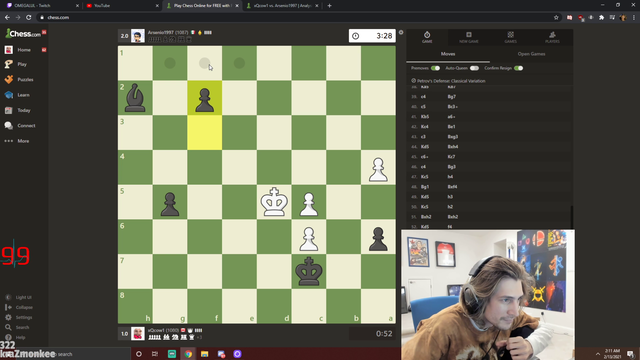The height and width of the screenshot is (360, 640).
Task: Go back in browser history
Action: pyautogui.click(x=7, y=17)
